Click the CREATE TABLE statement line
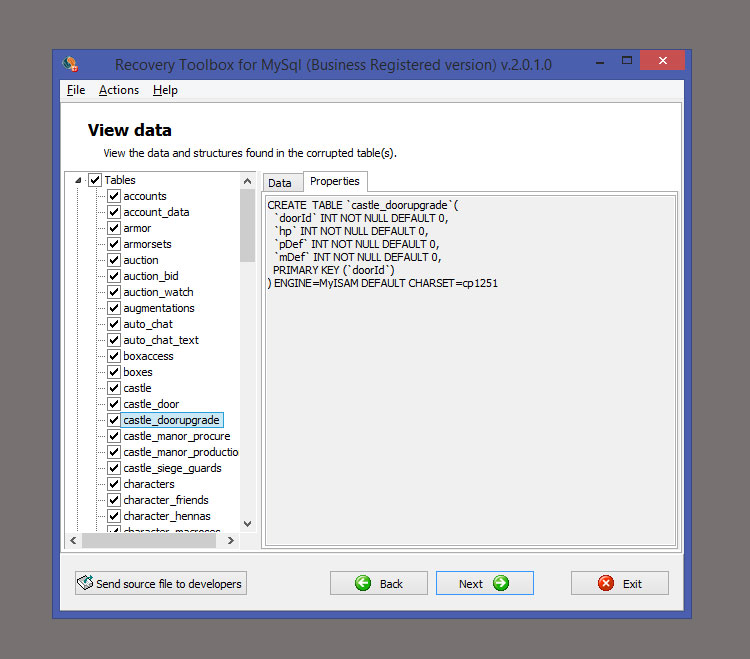750x659 pixels. coord(363,205)
